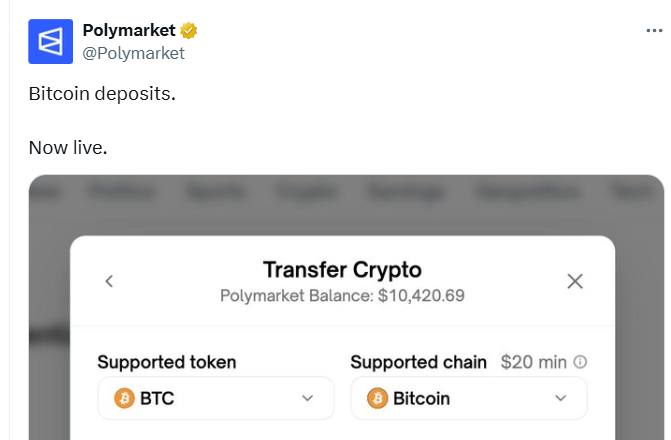The image size is (671, 440).
Task: Close the Transfer Crypto dialog
Action: pos(575,281)
